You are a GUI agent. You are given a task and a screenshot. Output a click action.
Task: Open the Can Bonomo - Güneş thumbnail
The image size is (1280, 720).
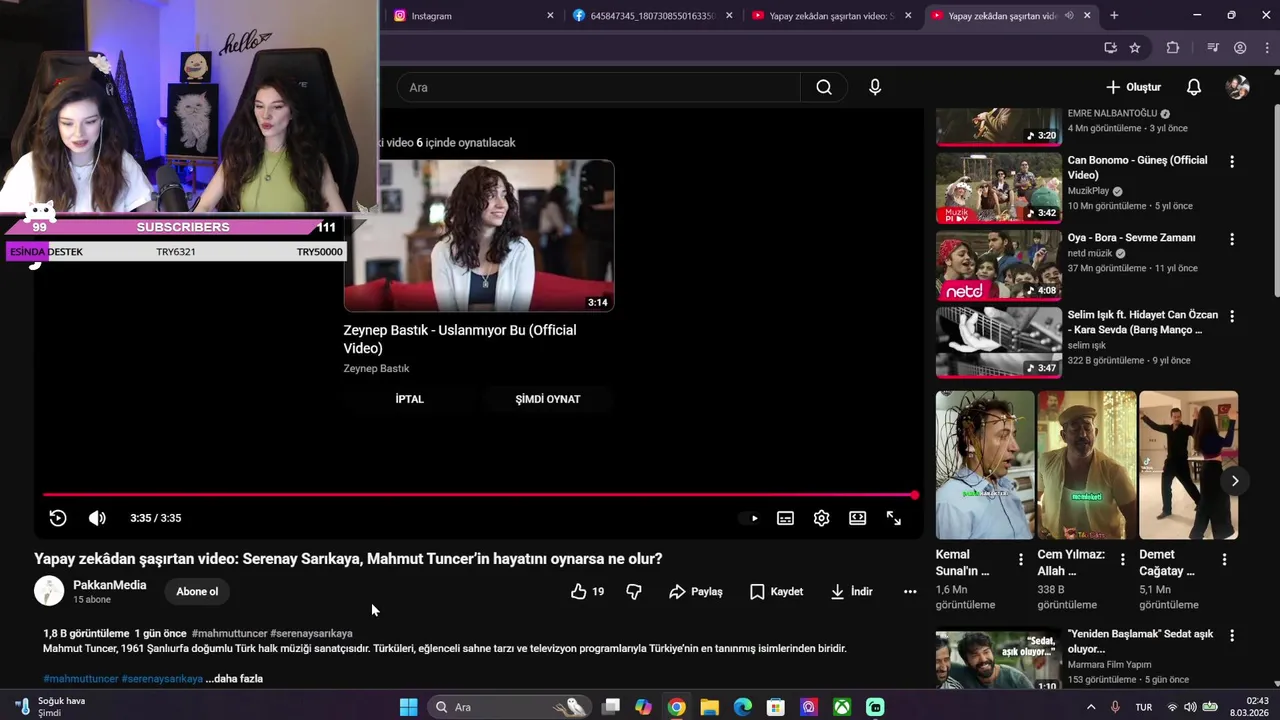click(x=999, y=188)
